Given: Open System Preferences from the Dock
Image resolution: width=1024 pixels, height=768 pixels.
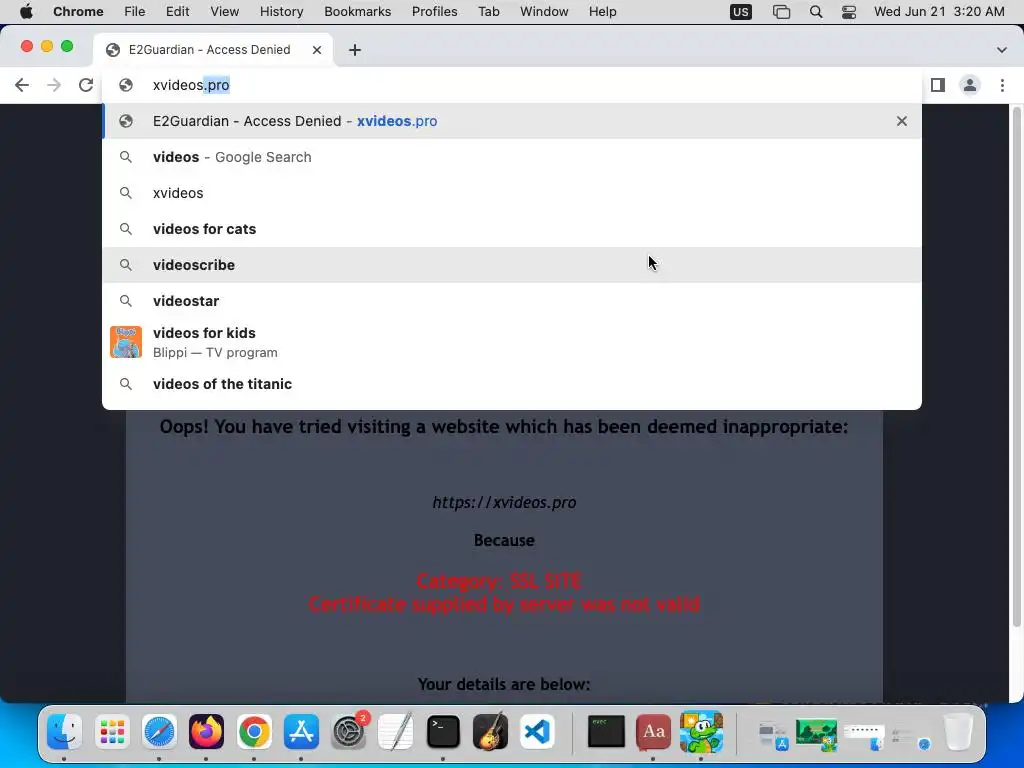Looking at the screenshot, I should 349,731.
